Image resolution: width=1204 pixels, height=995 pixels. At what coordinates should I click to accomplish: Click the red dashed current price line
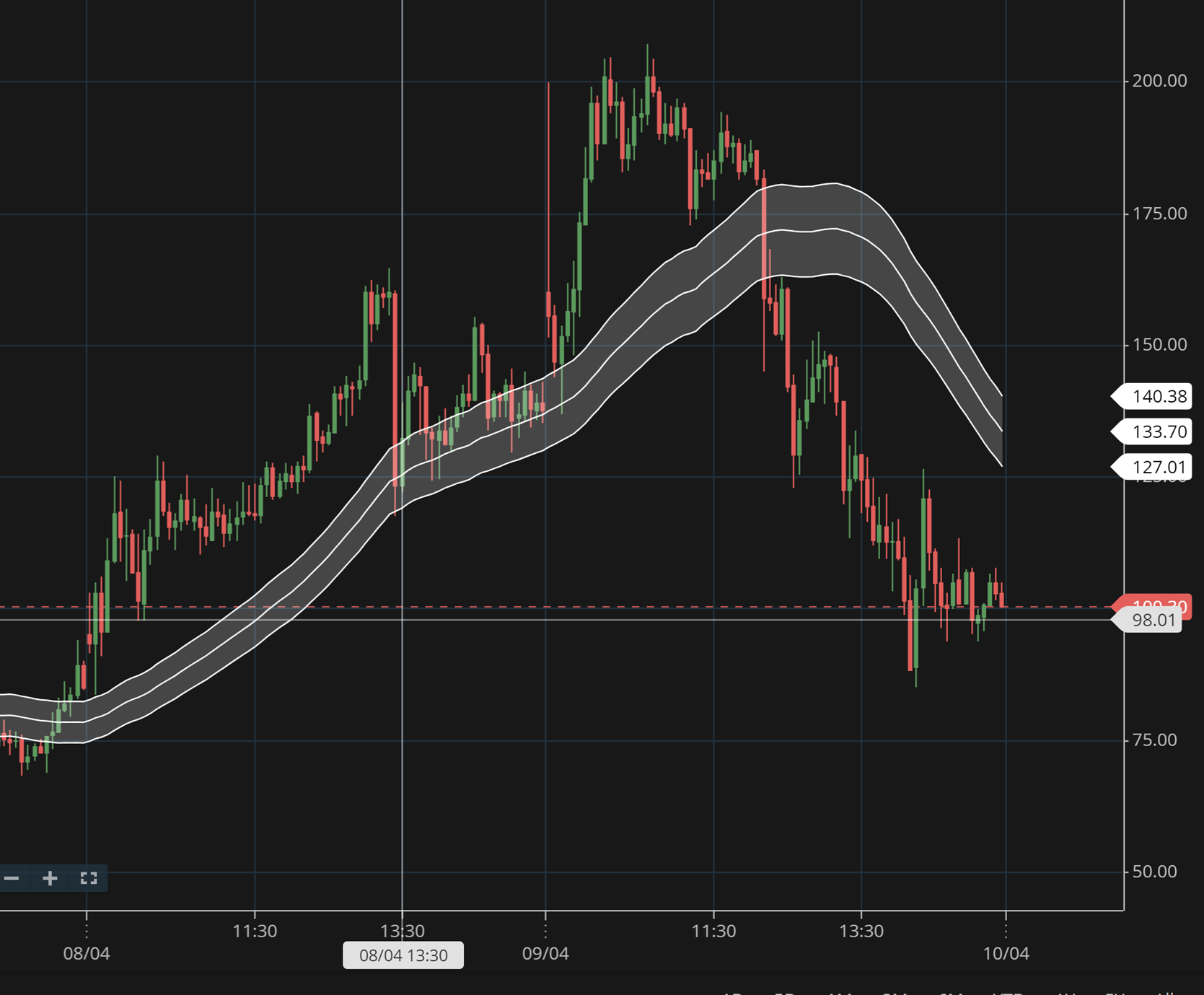pyautogui.click(x=649, y=607)
